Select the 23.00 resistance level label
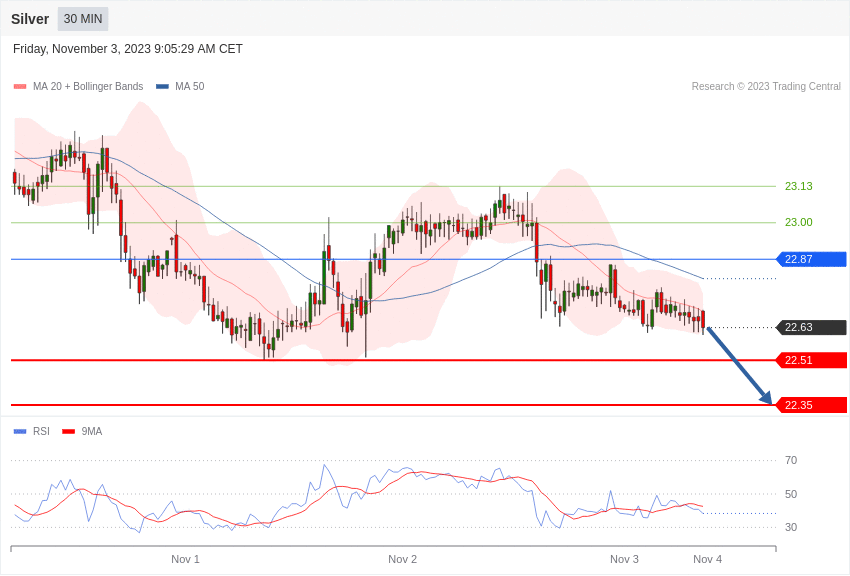Screen dimensions: 850x576 pos(799,222)
